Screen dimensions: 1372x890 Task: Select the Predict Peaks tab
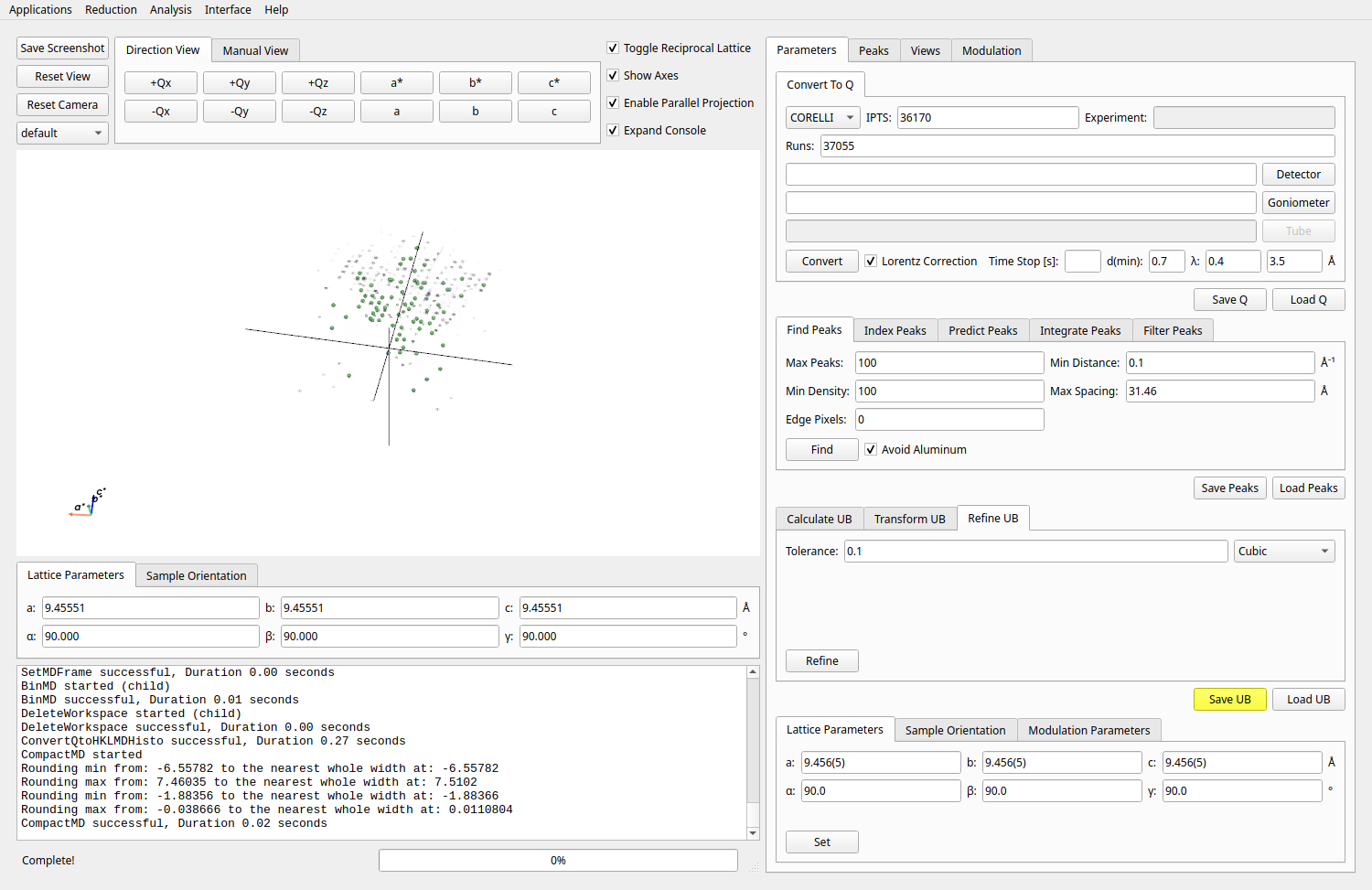[982, 330]
